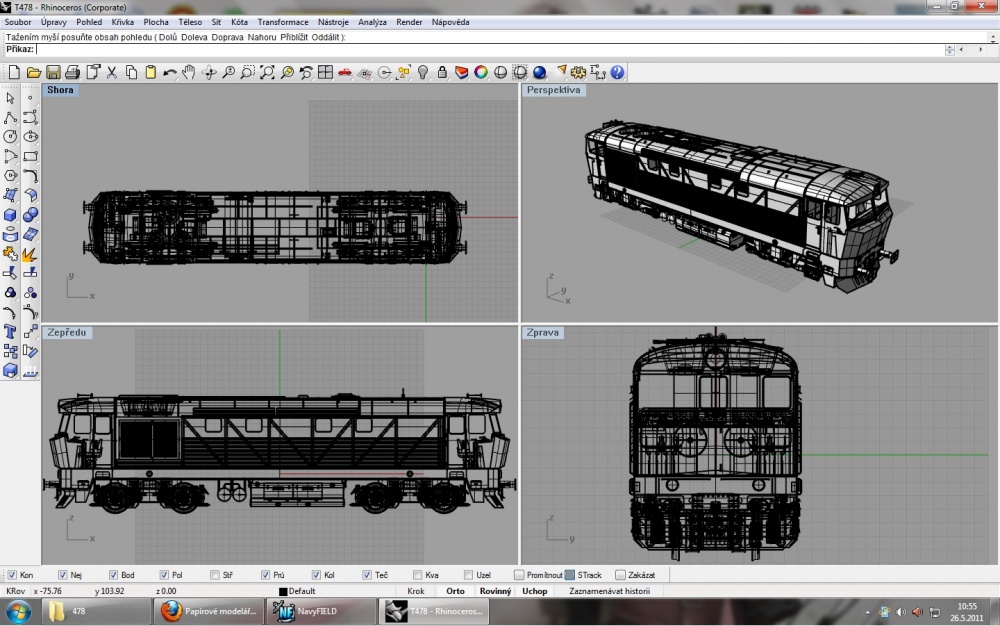Screen dimensions: 1000x626
Task: Toggle Orto mode in status bar
Action: [455, 592]
